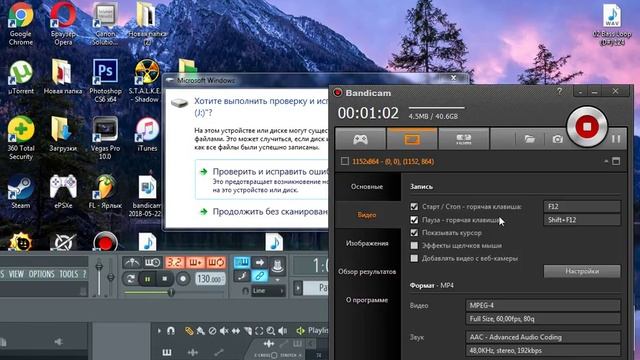
Task: Stop recording with the red round button
Action: point(587,127)
